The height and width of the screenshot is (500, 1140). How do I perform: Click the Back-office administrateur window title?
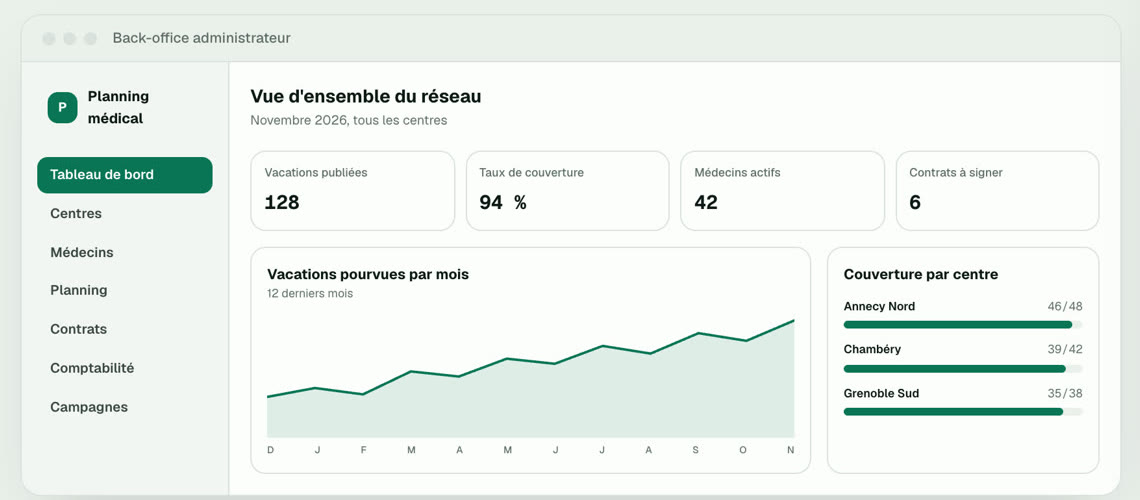pyautogui.click(x=201, y=38)
